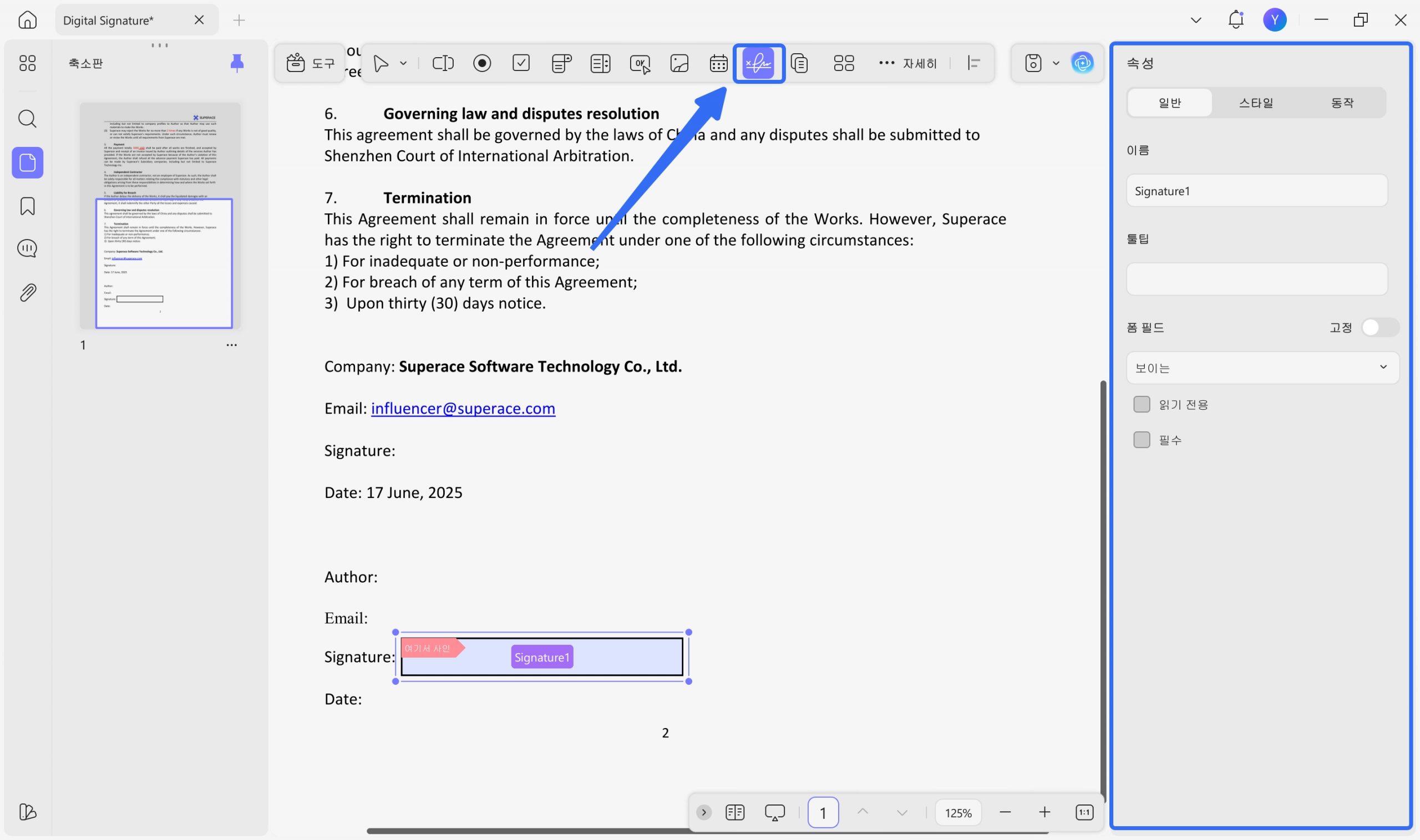This screenshot has height=840, width=1420.
Task: Add a new tab
Action: 239,21
